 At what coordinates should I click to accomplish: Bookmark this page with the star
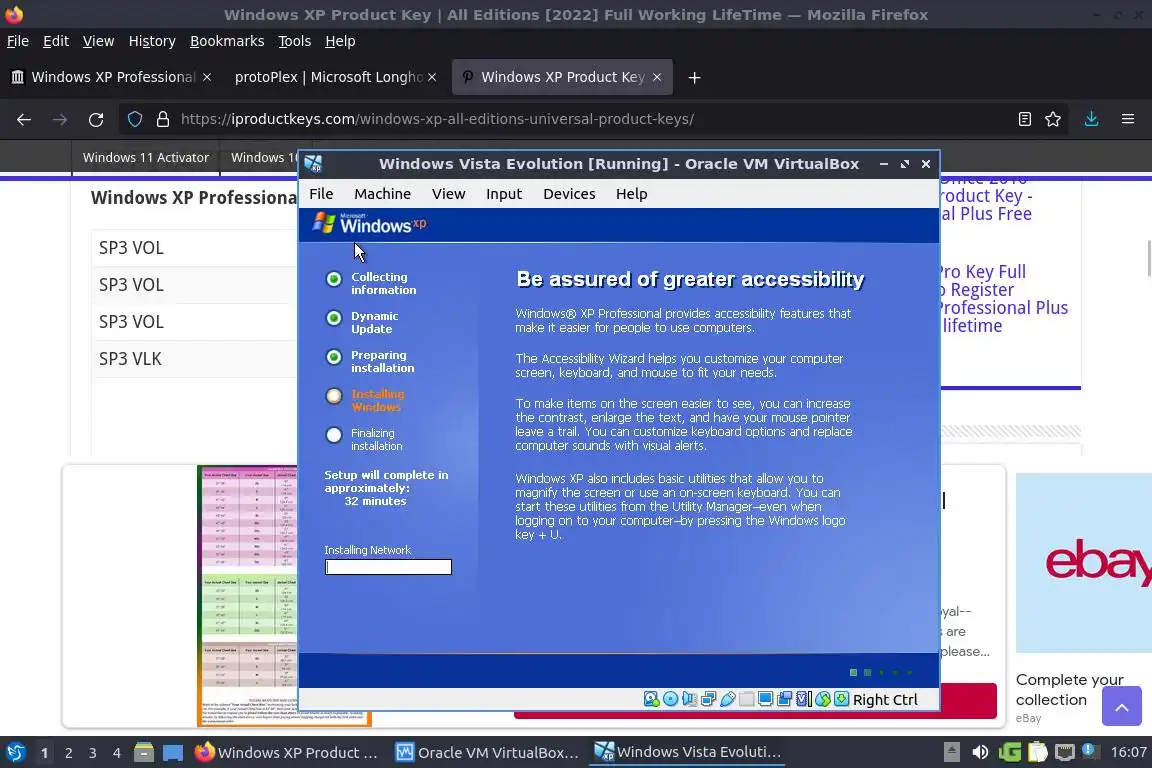coord(1053,119)
